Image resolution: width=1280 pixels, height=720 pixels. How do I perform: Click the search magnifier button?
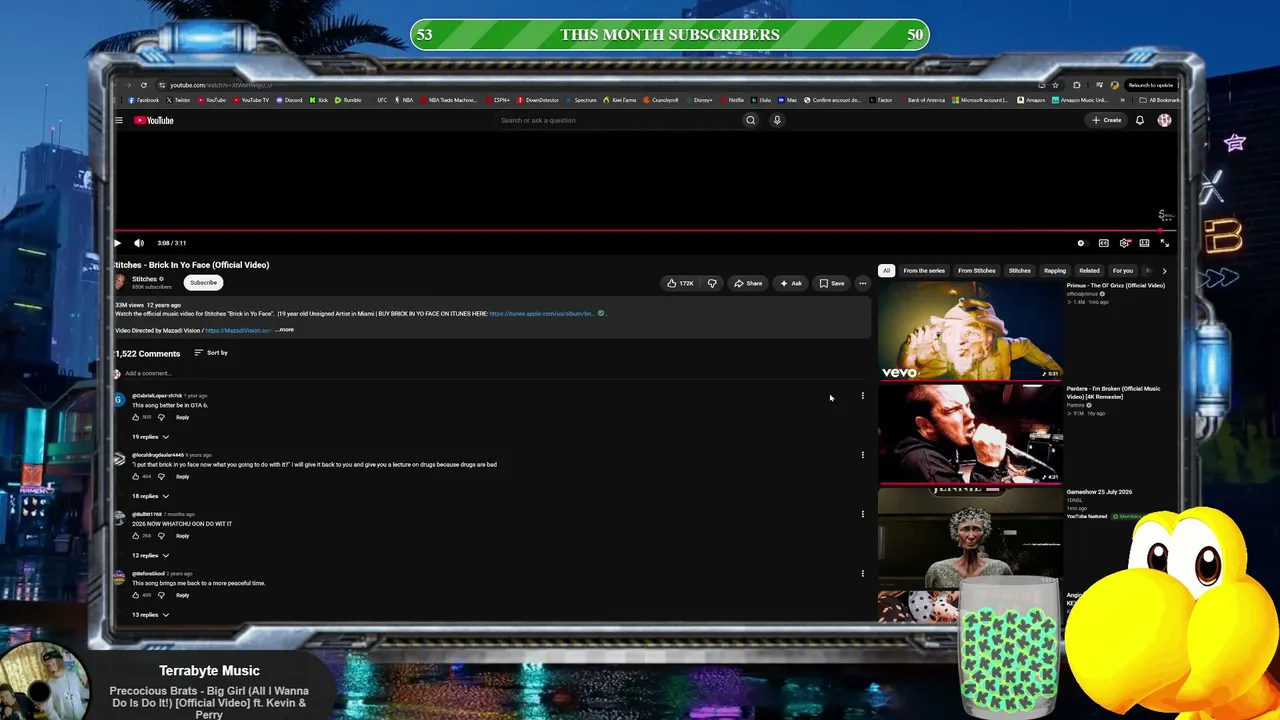click(750, 120)
